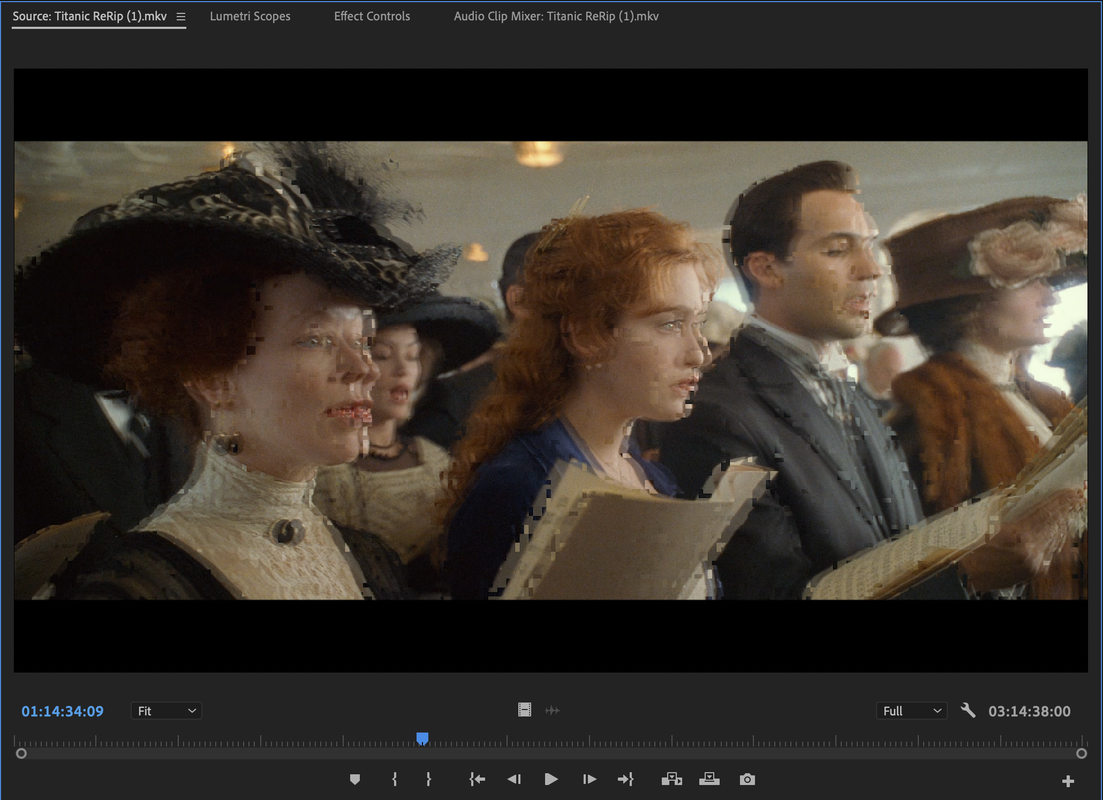Switch to Lumetri Scopes tab
Viewport: 1103px width, 800px height.
(x=250, y=16)
